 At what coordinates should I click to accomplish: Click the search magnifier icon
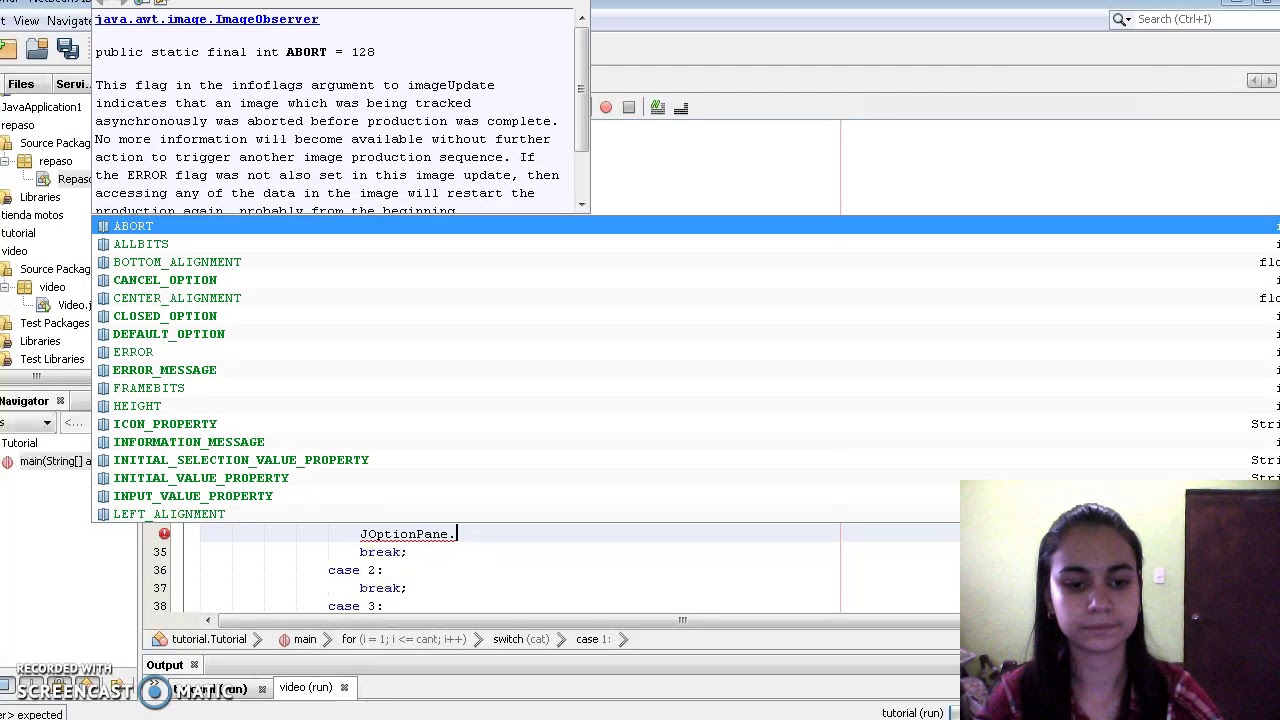tap(1121, 19)
